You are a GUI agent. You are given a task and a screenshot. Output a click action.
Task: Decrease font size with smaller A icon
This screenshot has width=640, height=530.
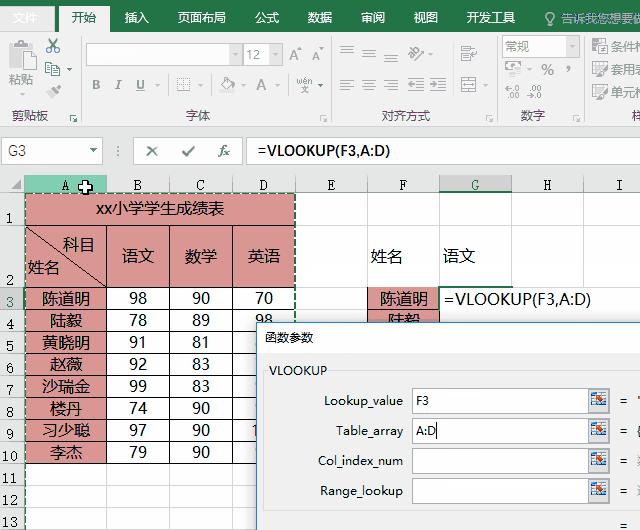(x=318, y=54)
